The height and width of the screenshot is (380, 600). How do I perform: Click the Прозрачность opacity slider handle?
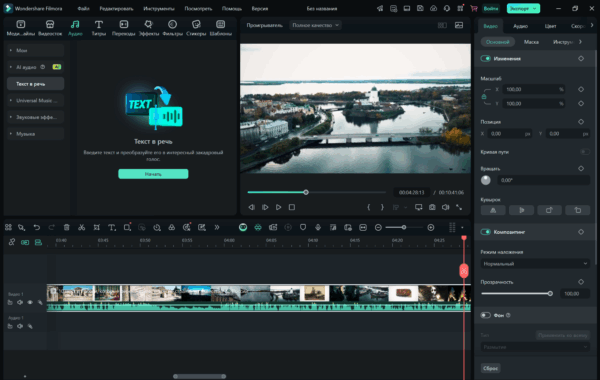coord(550,294)
